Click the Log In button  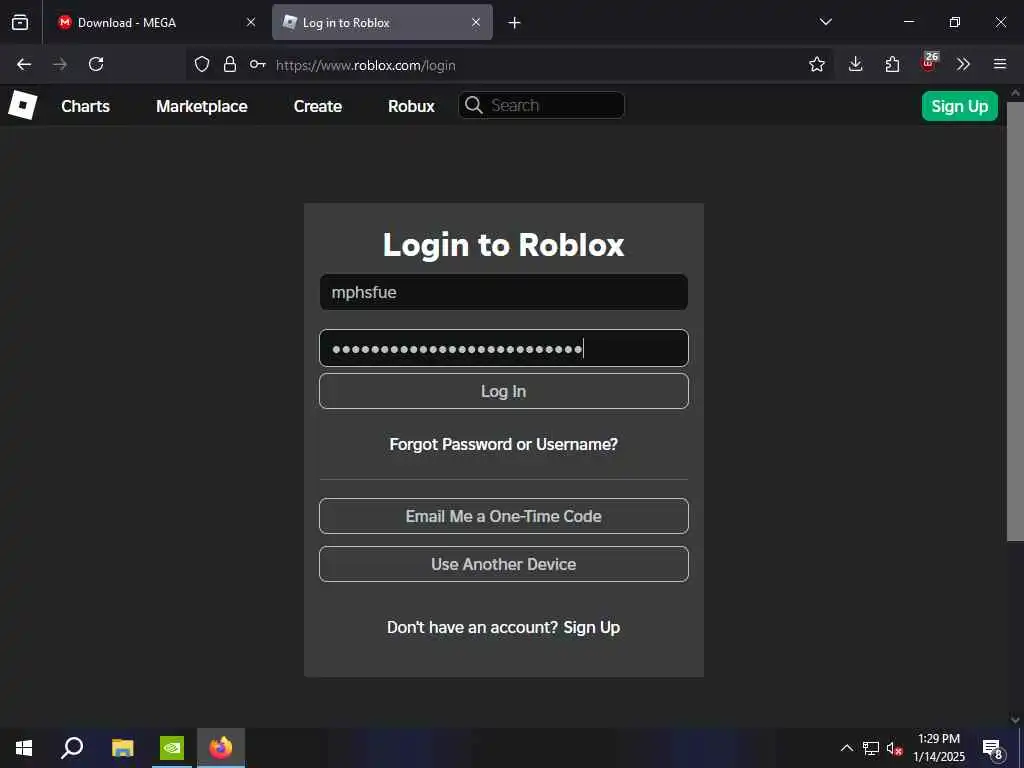pyautogui.click(x=504, y=391)
